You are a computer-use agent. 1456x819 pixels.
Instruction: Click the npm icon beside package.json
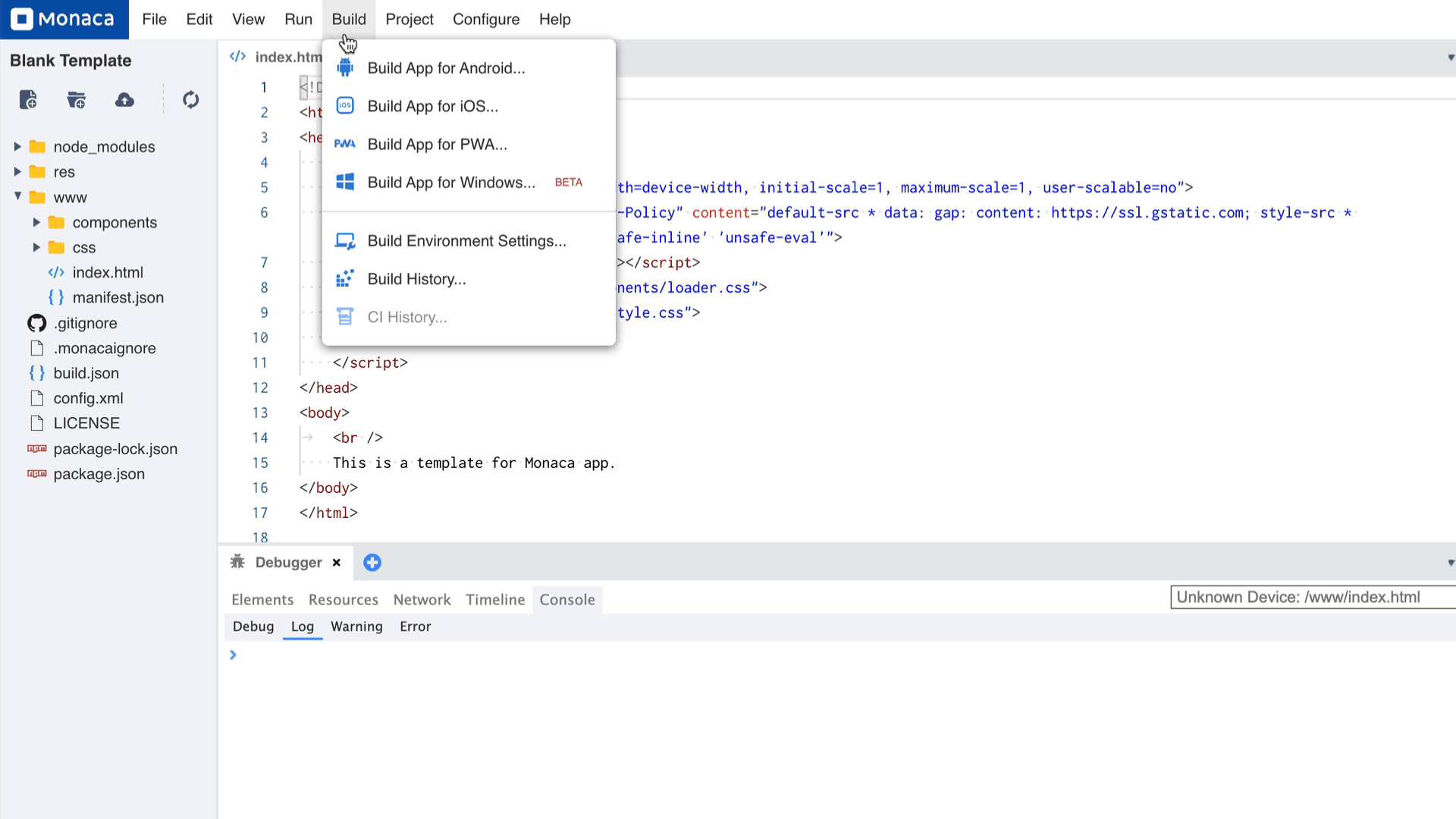(x=36, y=474)
